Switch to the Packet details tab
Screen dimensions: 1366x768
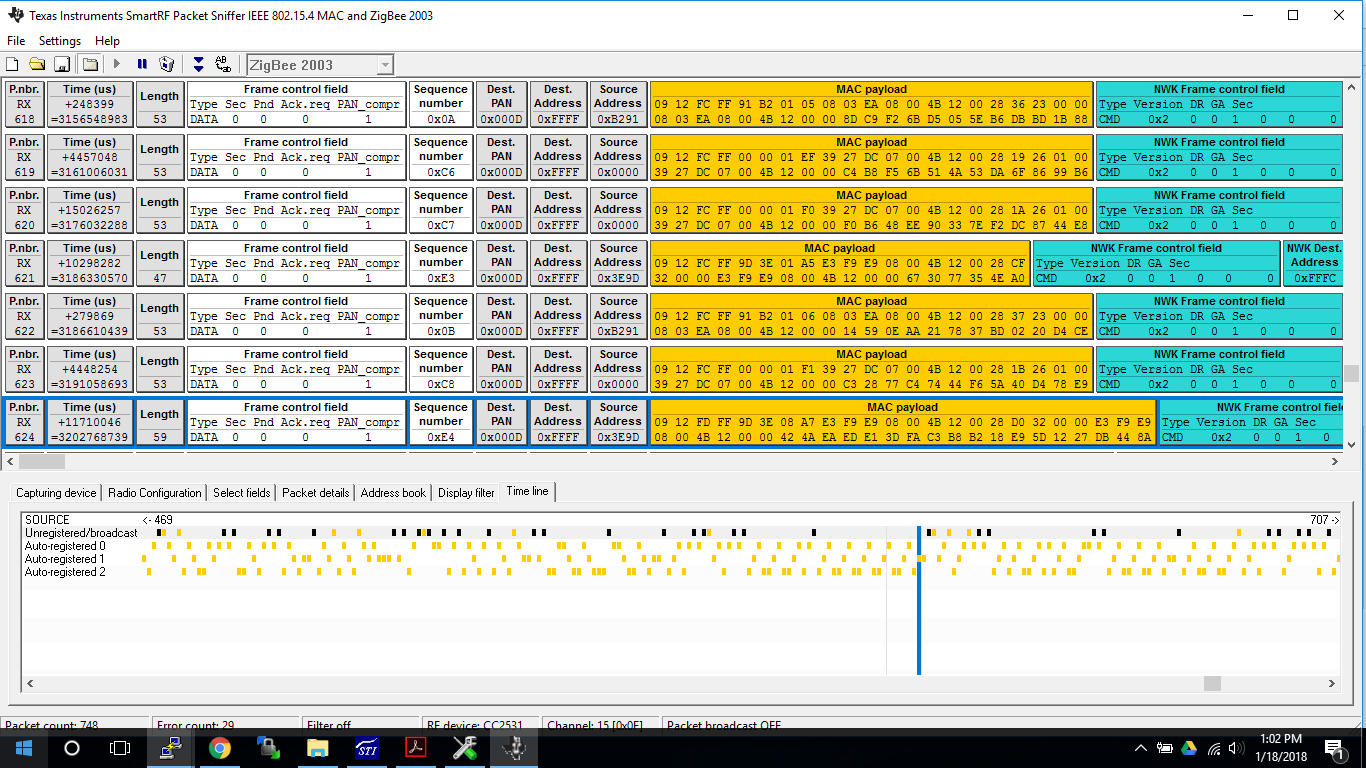click(x=316, y=493)
